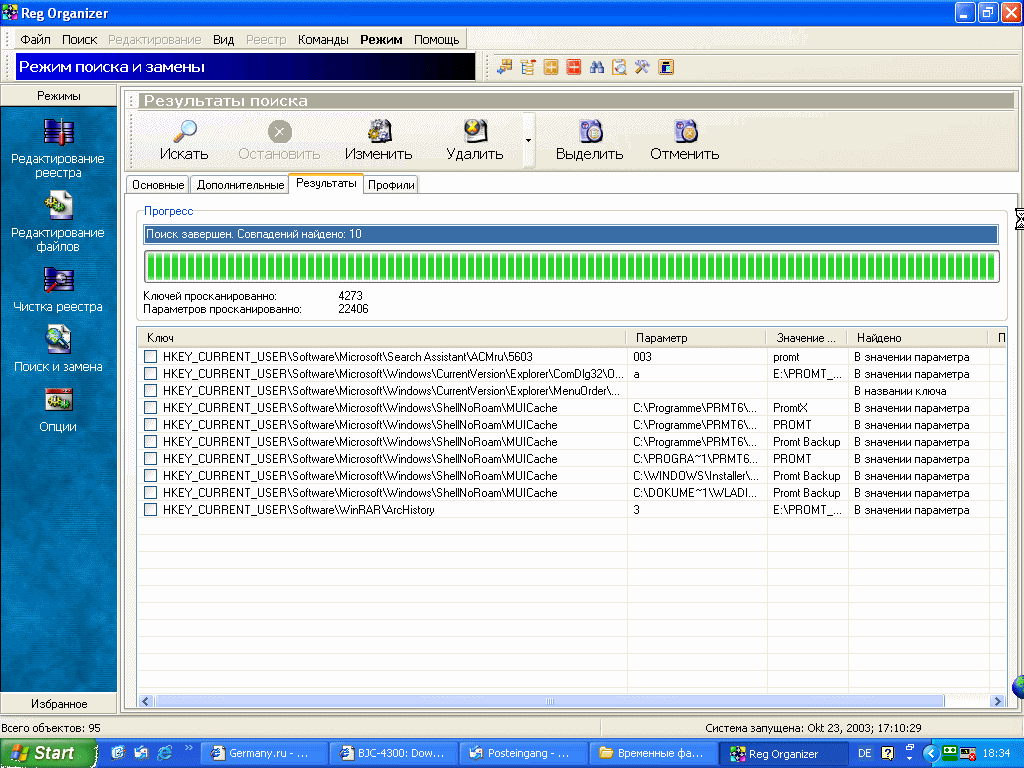Click the tree structure toolbar icon
1024x768 pixels.
pyautogui.click(x=528, y=67)
